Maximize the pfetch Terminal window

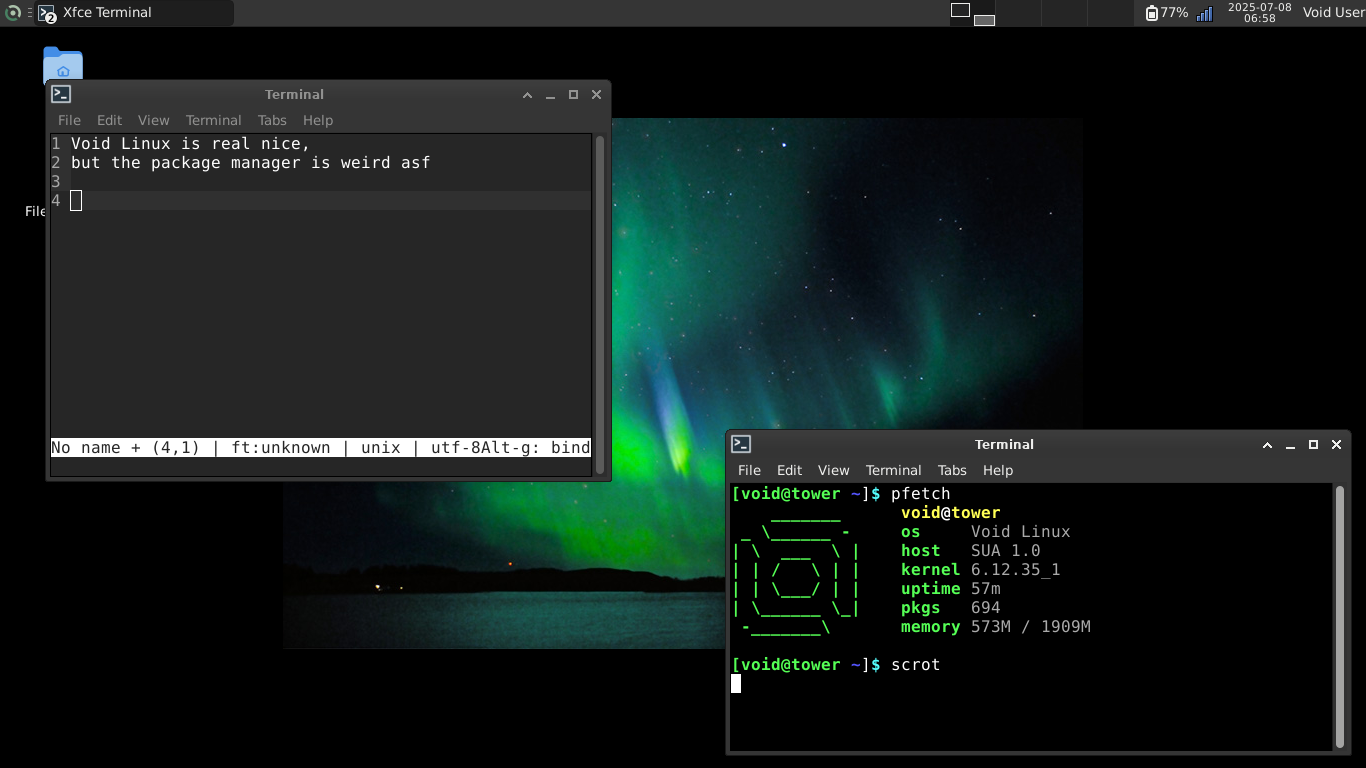(x=1313, y=445)
